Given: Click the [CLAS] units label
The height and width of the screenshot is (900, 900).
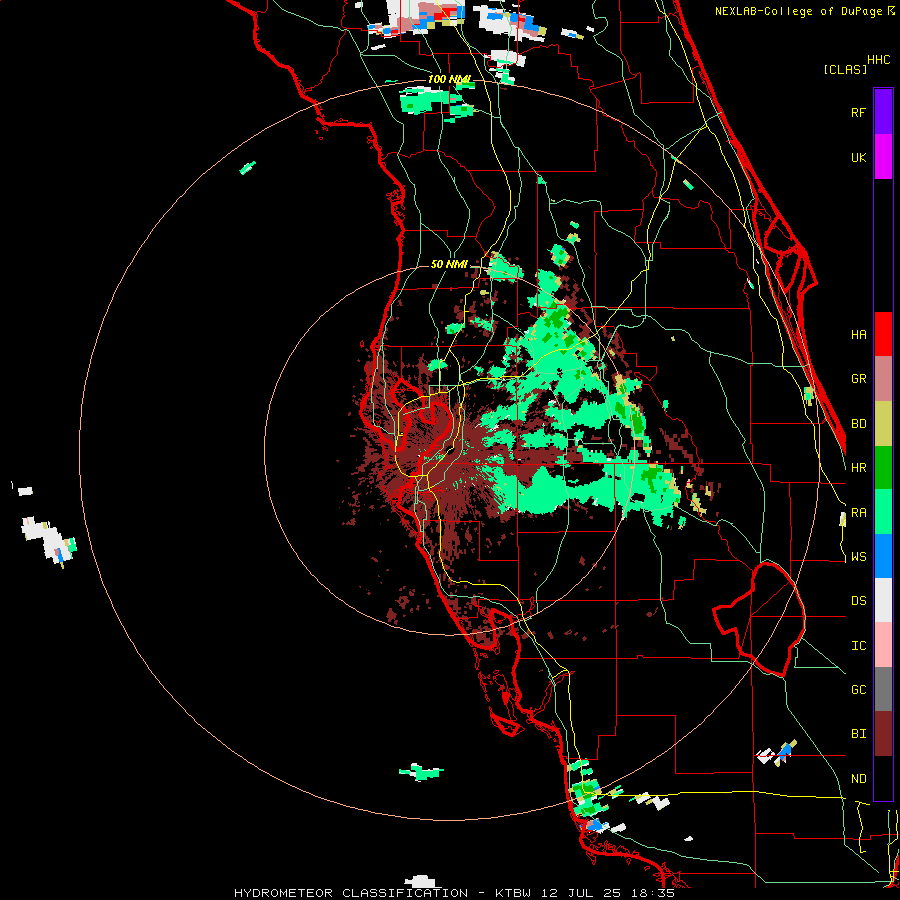Looking at the screenshot, I should click(845, 69).
